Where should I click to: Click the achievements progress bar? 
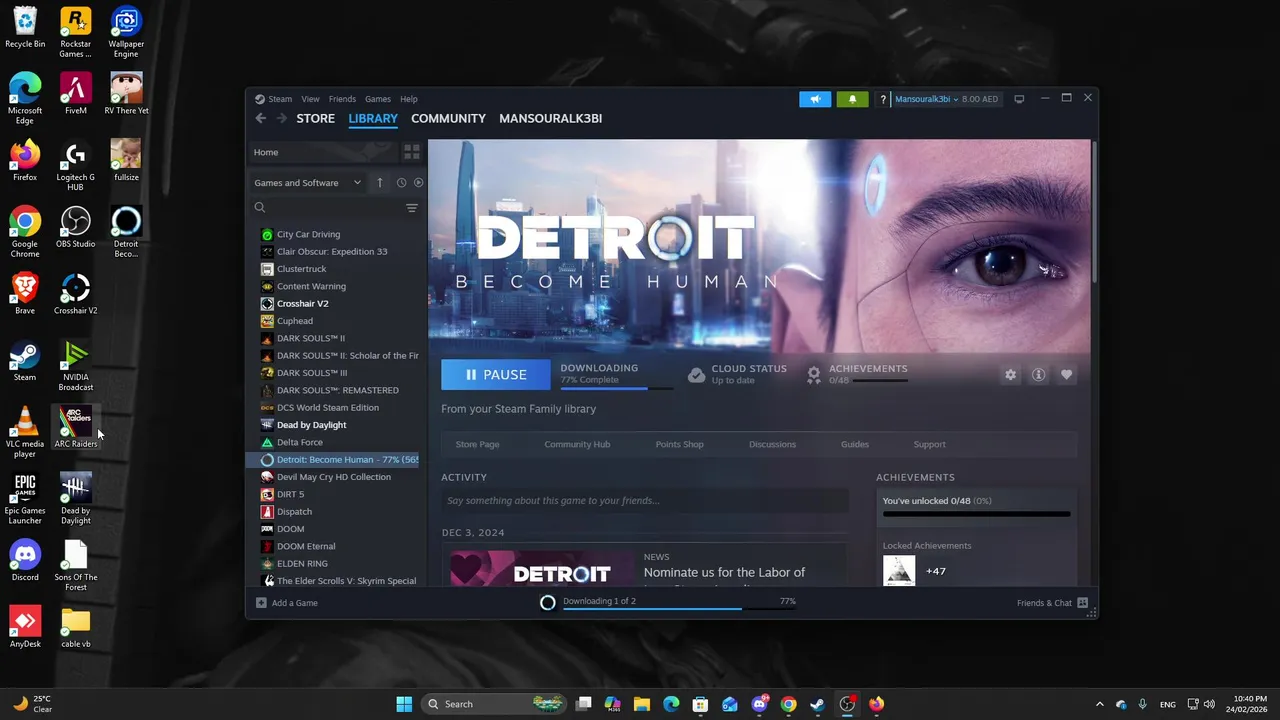pyautogui.click(x=976, y=514)
